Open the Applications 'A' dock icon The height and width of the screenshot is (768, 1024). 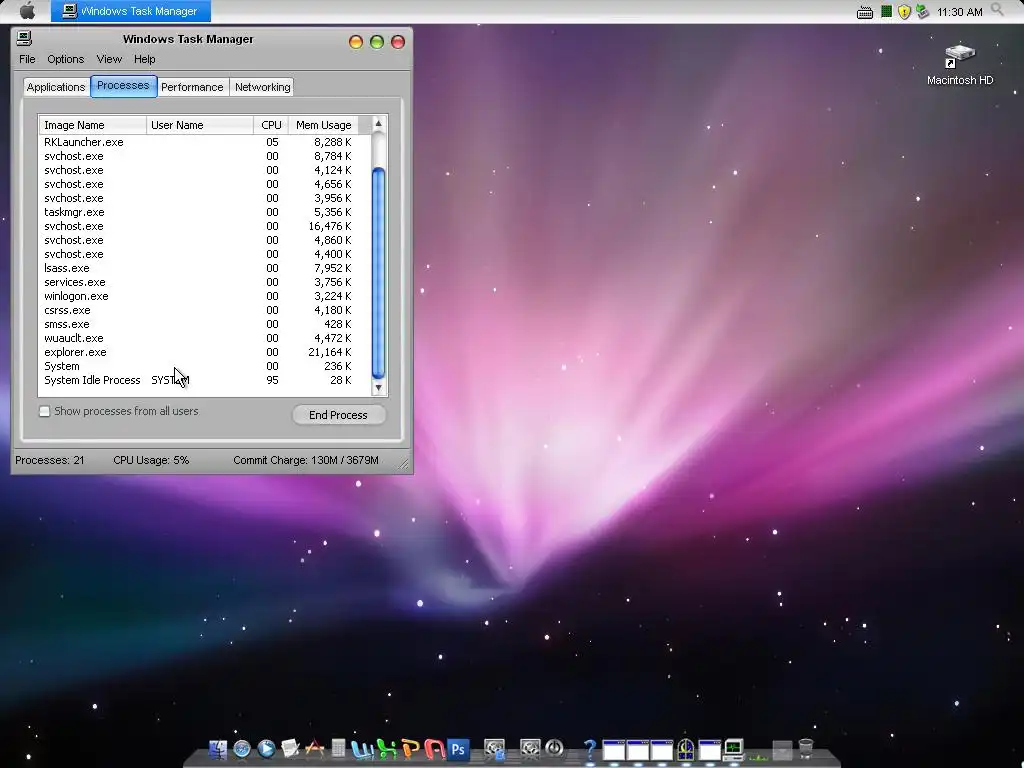coord(314,749)
